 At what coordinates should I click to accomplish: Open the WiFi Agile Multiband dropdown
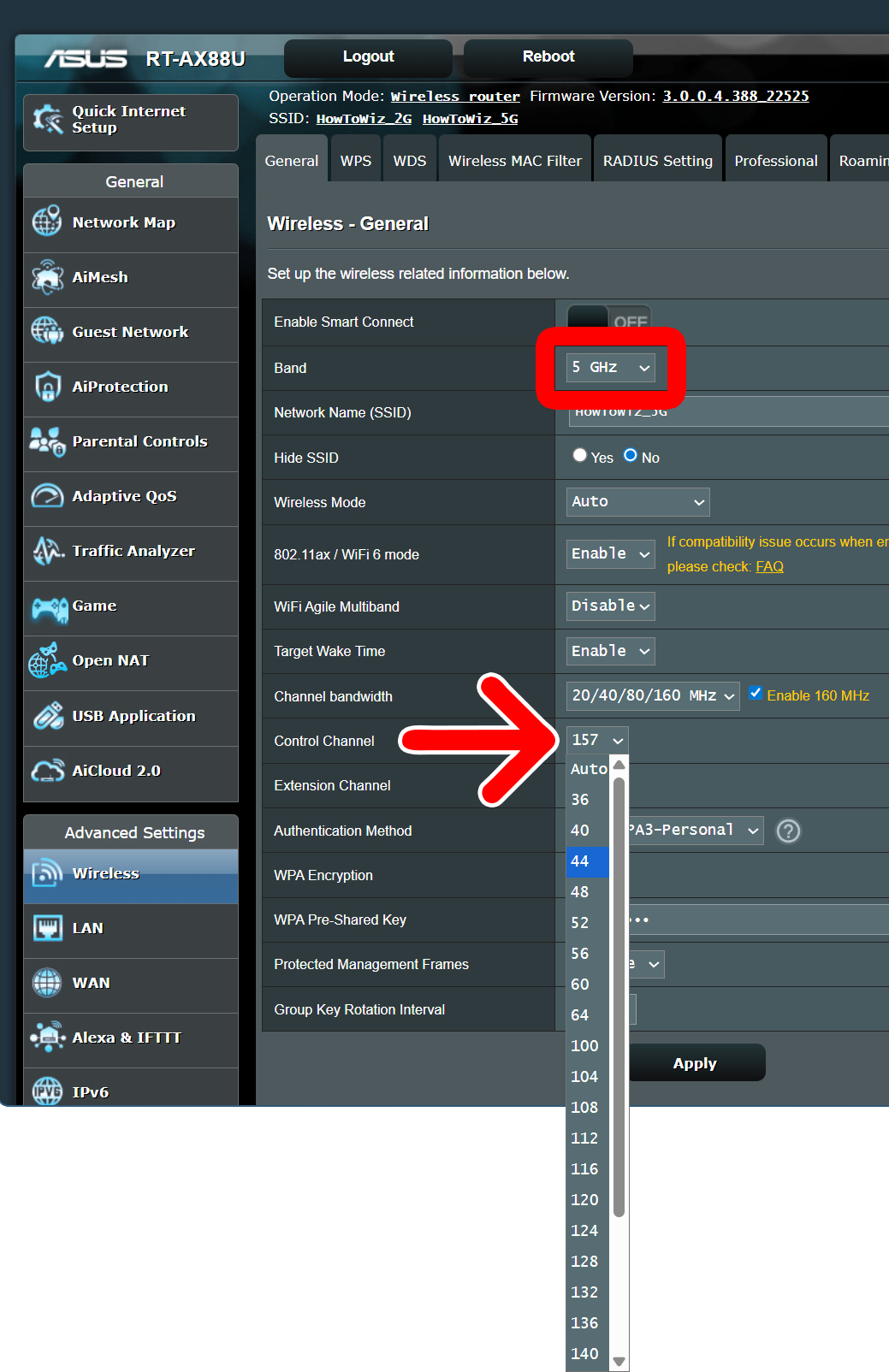[x=611, y=606]
